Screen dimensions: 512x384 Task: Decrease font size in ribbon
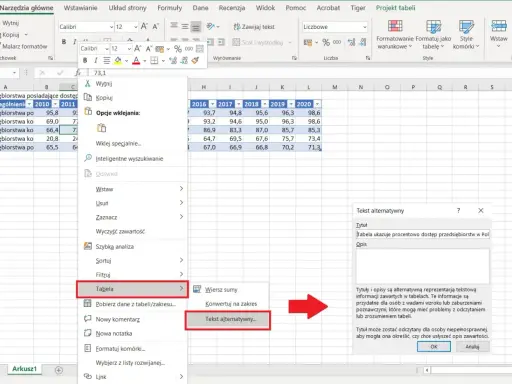pyautogui.click(x=155, y=26)
